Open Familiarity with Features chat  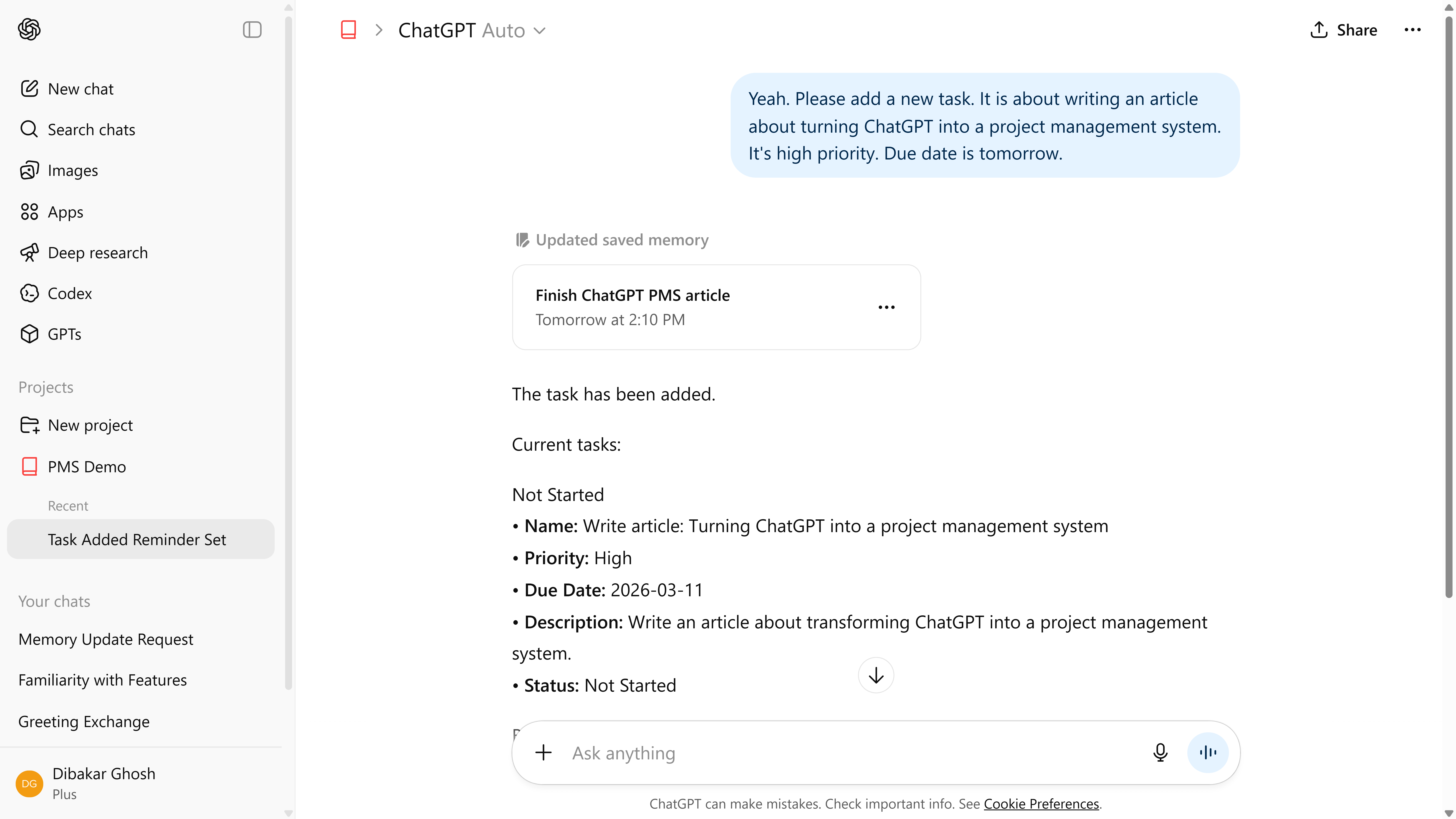pyautogui.click(x=141, y=680)
